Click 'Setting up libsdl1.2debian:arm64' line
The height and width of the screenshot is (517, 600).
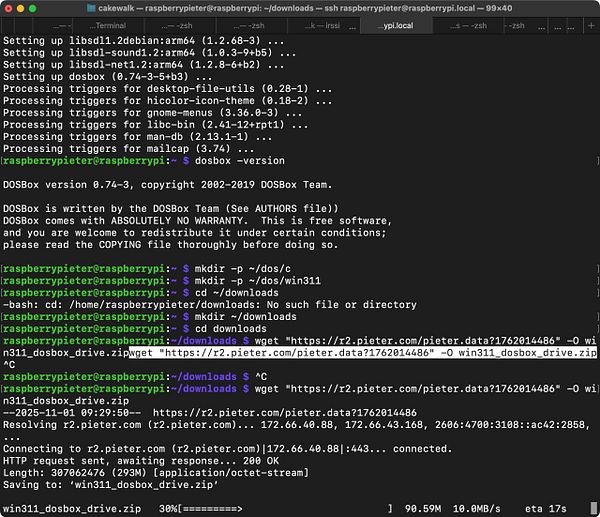click(x=143, y=41)
